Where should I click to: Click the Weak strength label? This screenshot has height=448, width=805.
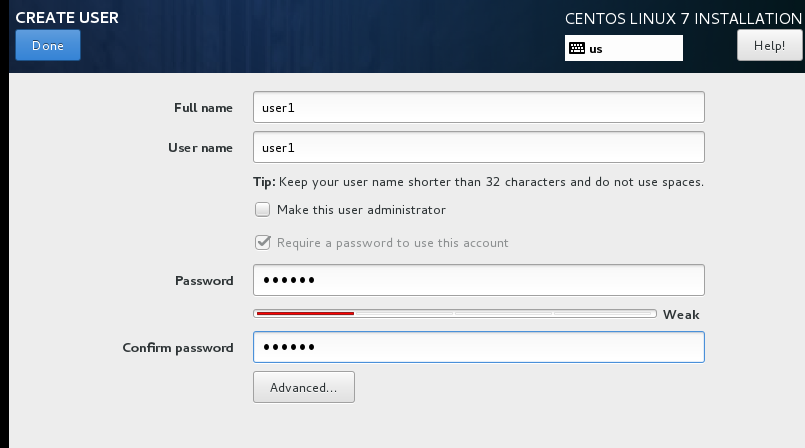click(681, 315)
